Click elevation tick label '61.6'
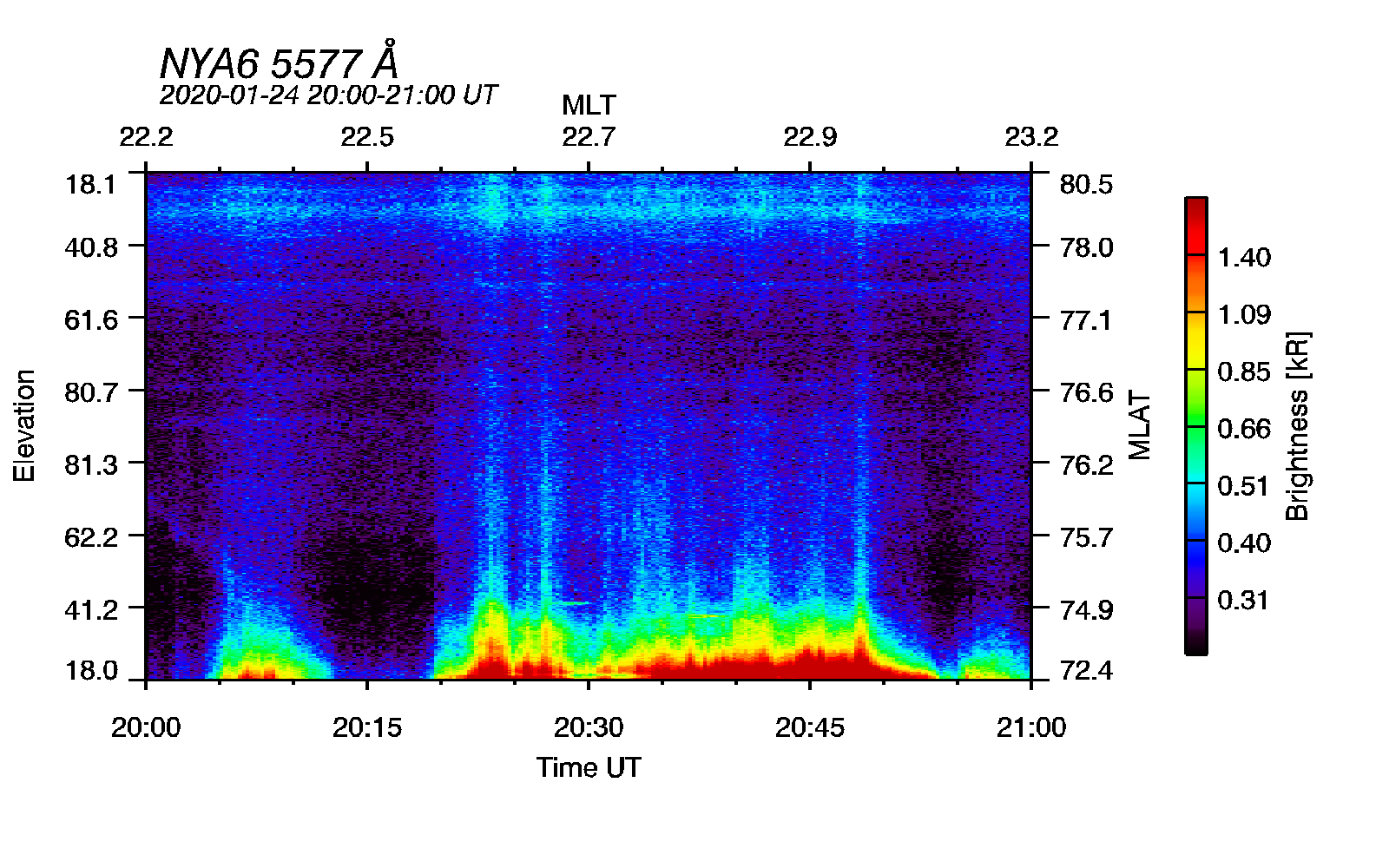 91,320
